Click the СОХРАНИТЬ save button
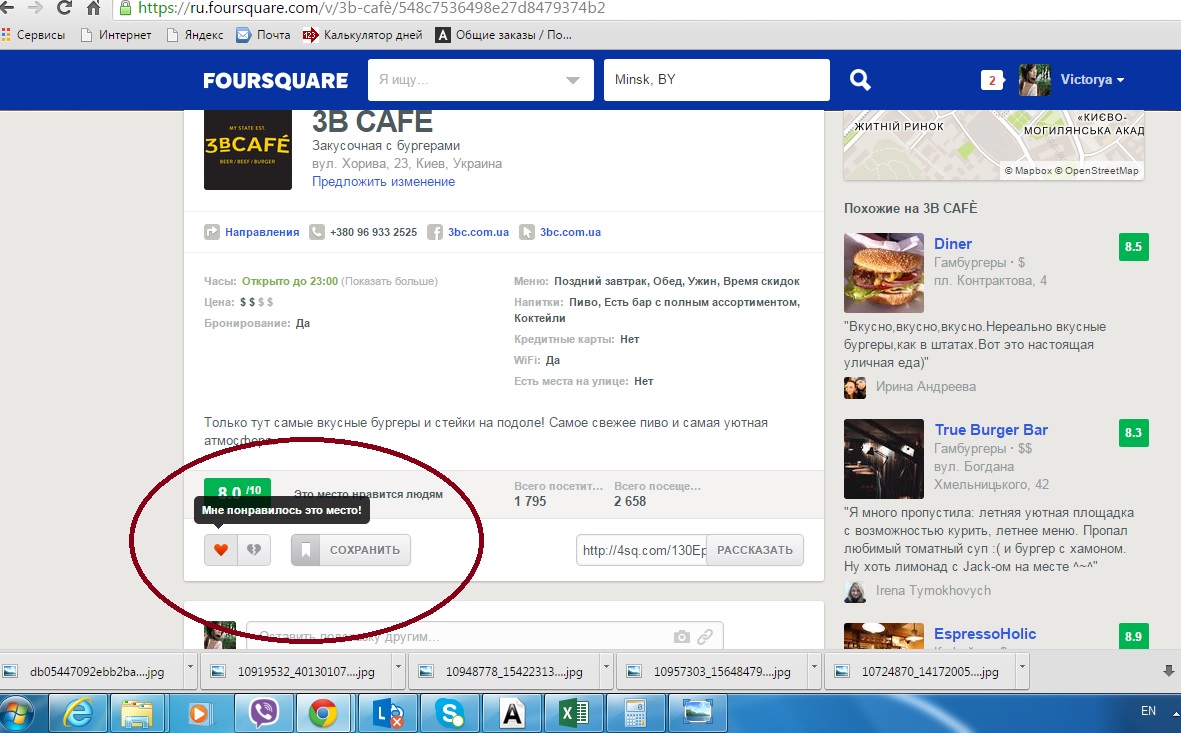 click(351, 550)
